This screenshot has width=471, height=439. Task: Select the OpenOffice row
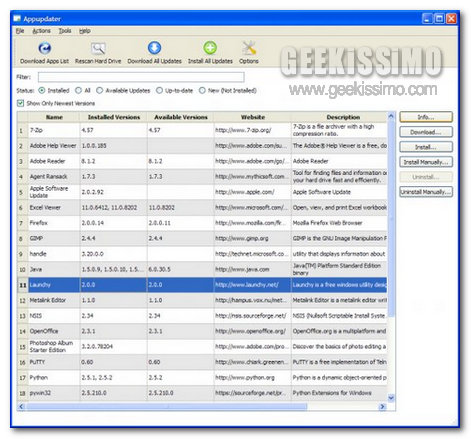pyautogui.click(x=202, y=331)
